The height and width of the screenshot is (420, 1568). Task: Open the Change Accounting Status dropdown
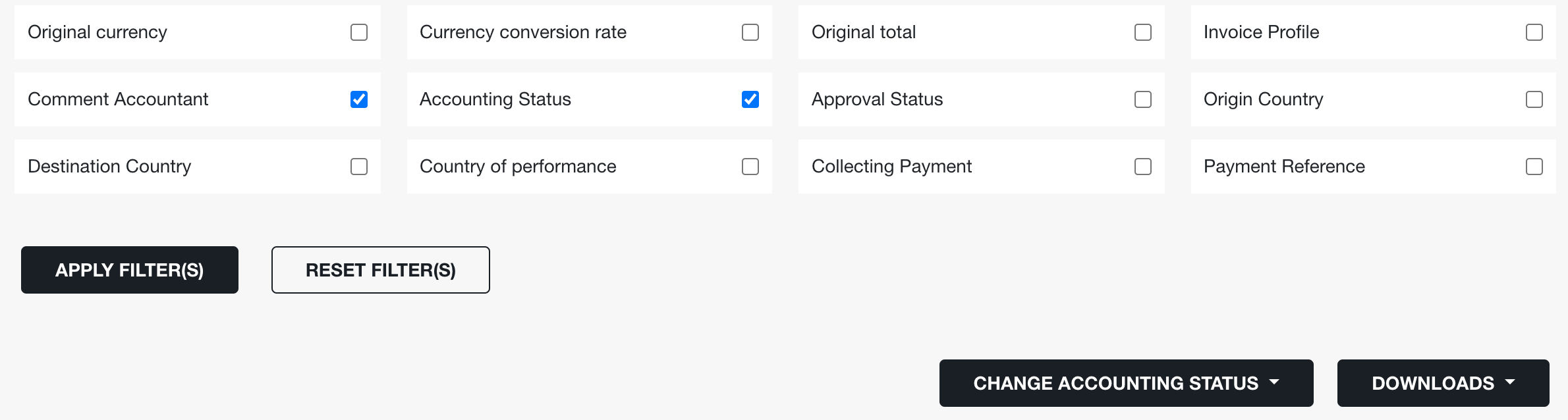click(x=1127, y=383)
